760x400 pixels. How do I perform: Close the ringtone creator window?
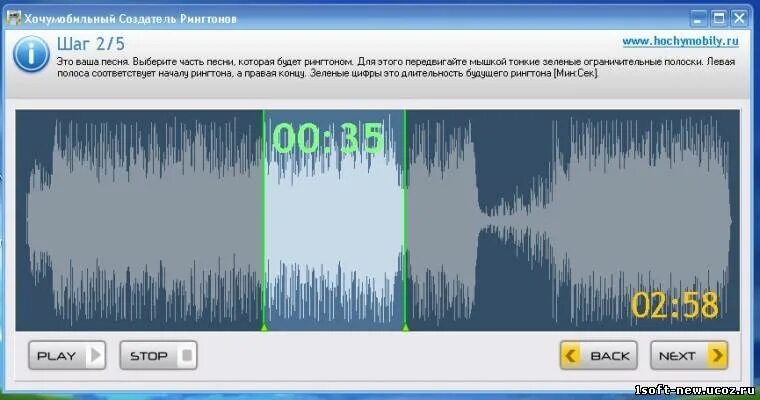(739, 18)
